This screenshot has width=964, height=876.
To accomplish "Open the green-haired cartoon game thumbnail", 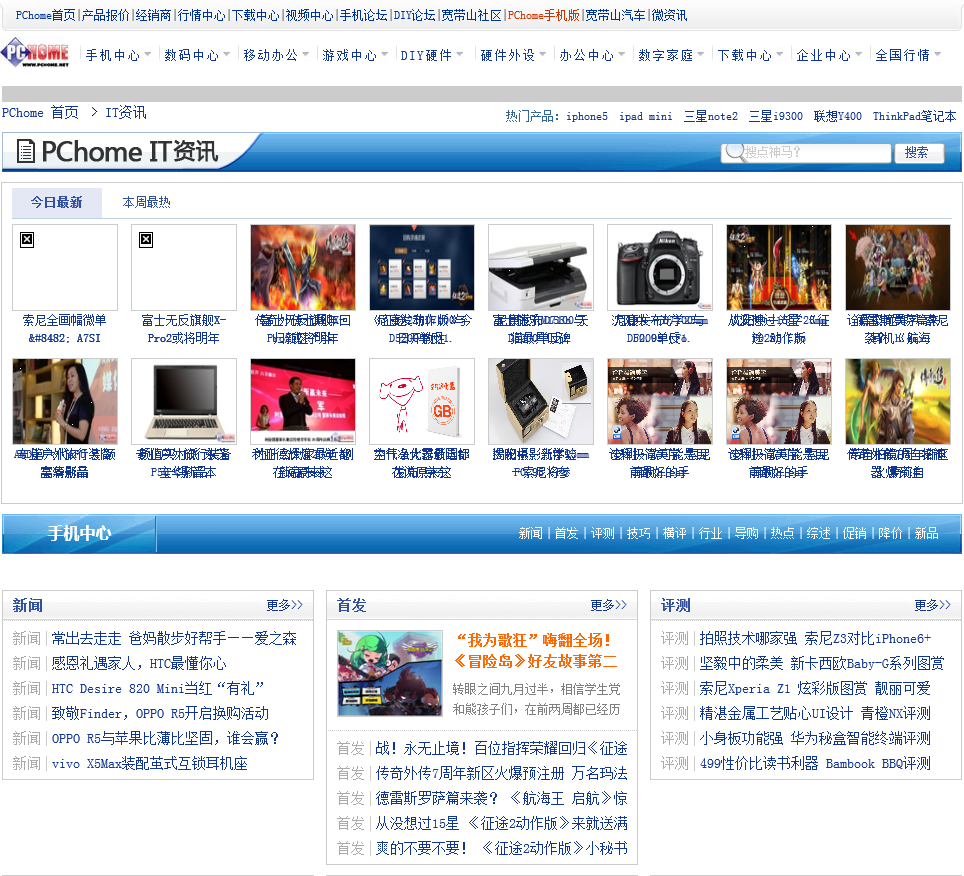I will click(390, 673).
